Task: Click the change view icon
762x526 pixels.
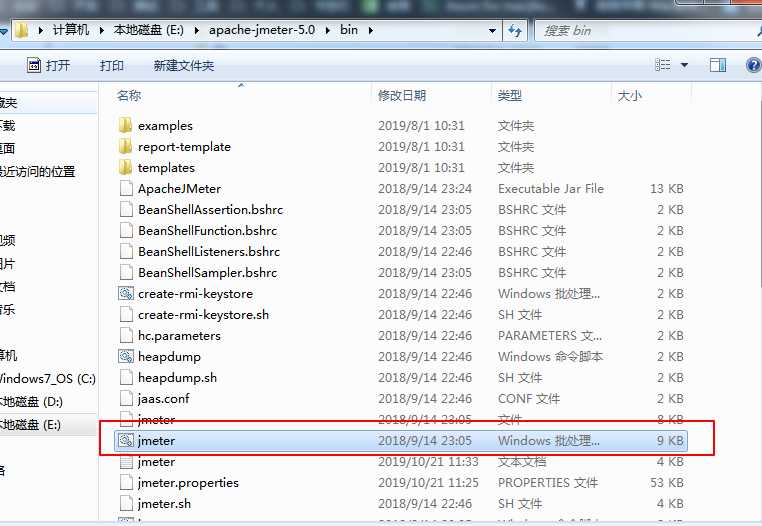Action: pyautogui.click(x=662, y=65)
